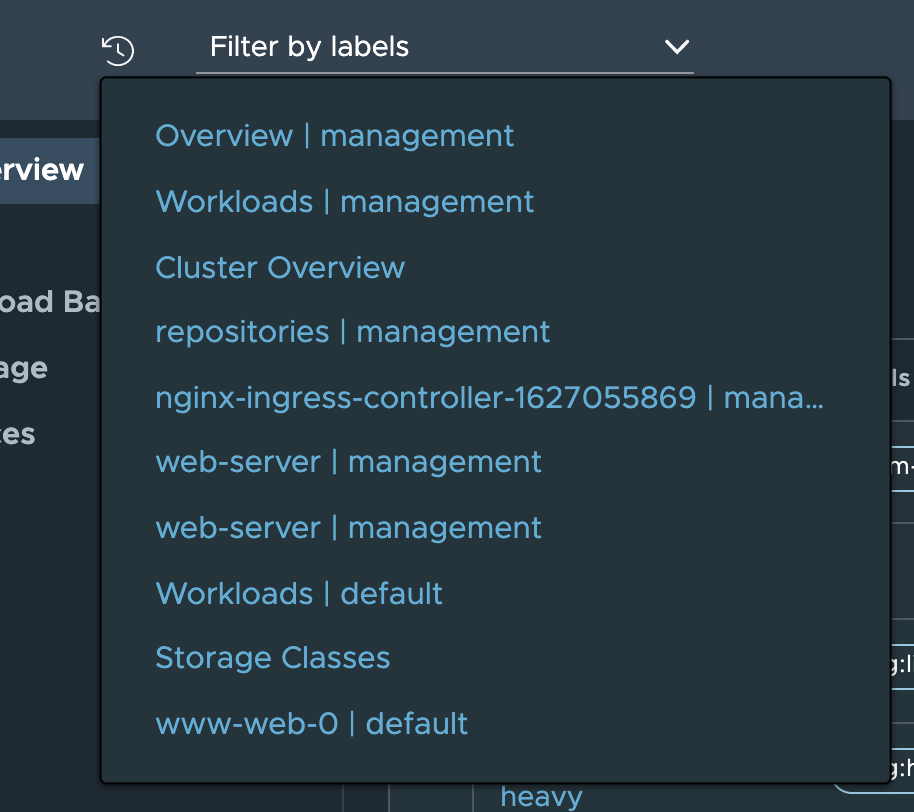The height and width of the screenshot is (812, 914).
Task: Click the label chip ending in 'm-'
Action: [902, 464]
